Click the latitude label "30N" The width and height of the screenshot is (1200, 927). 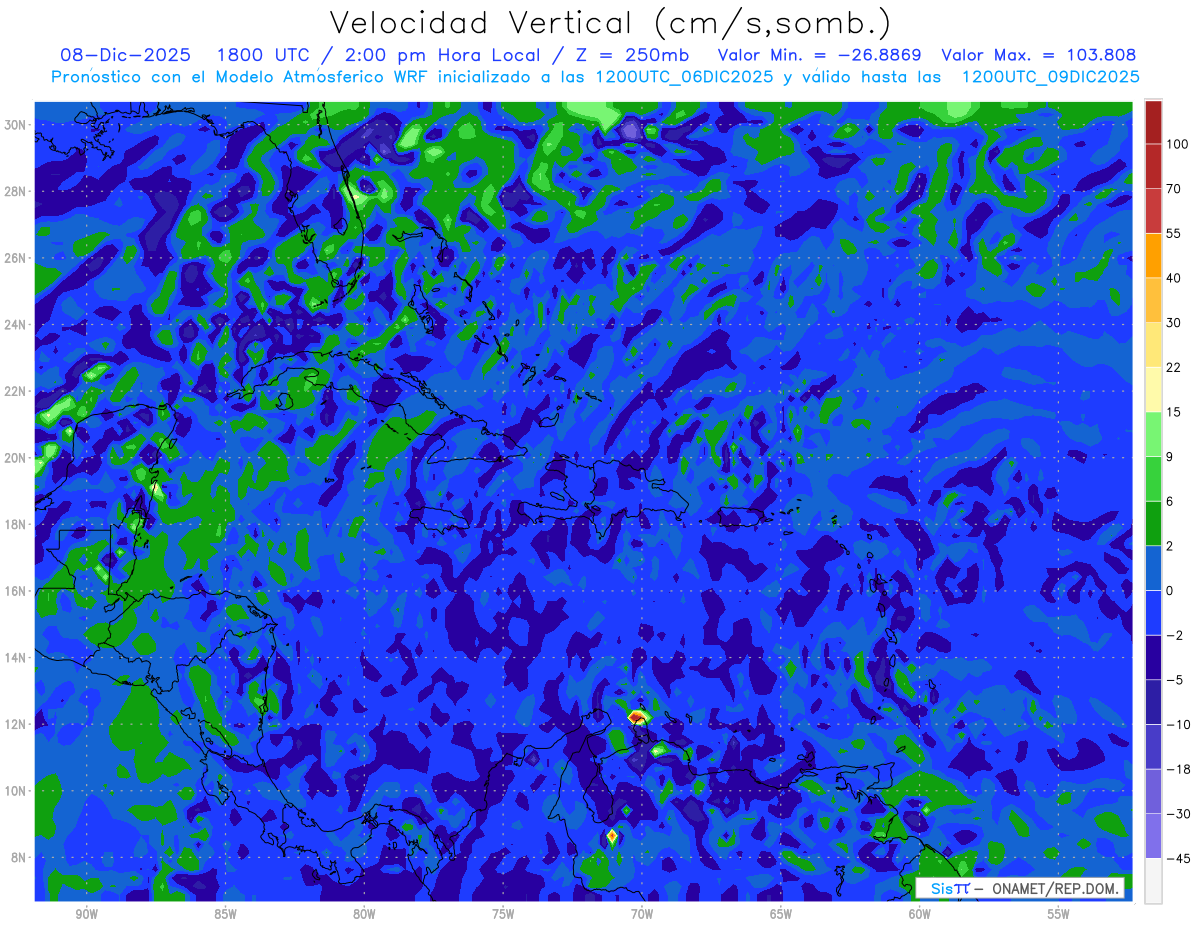click(x=17, y=125)
